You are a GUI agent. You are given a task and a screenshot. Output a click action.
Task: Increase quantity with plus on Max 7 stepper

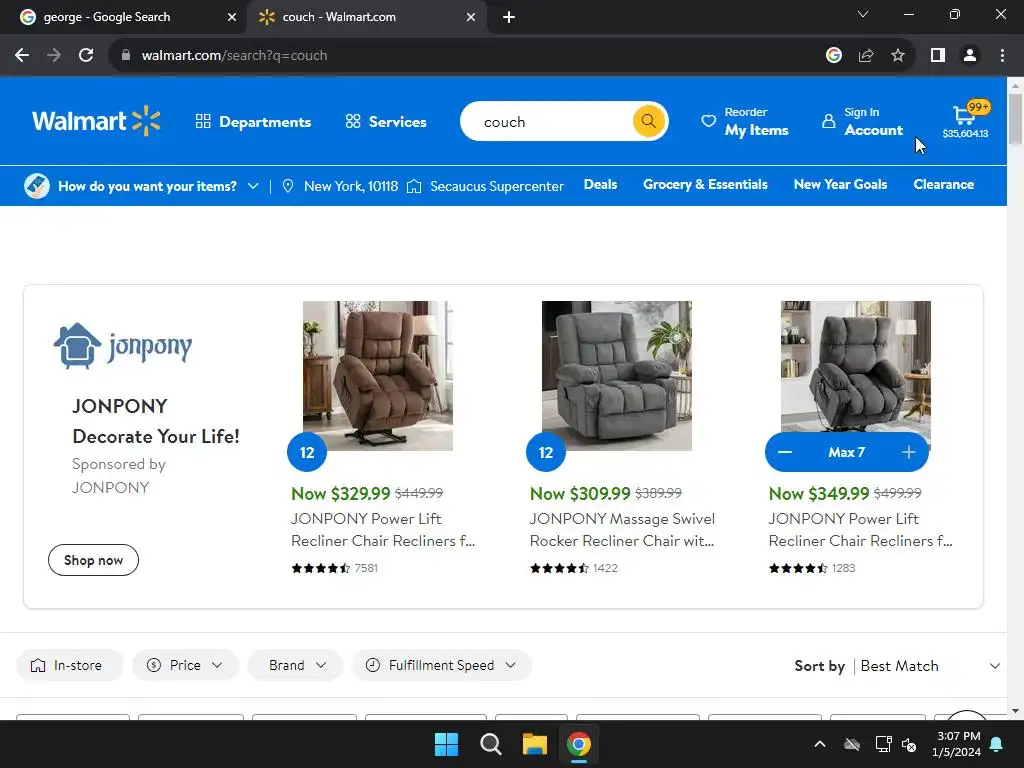pyautogui.click(x=908, y=453)
